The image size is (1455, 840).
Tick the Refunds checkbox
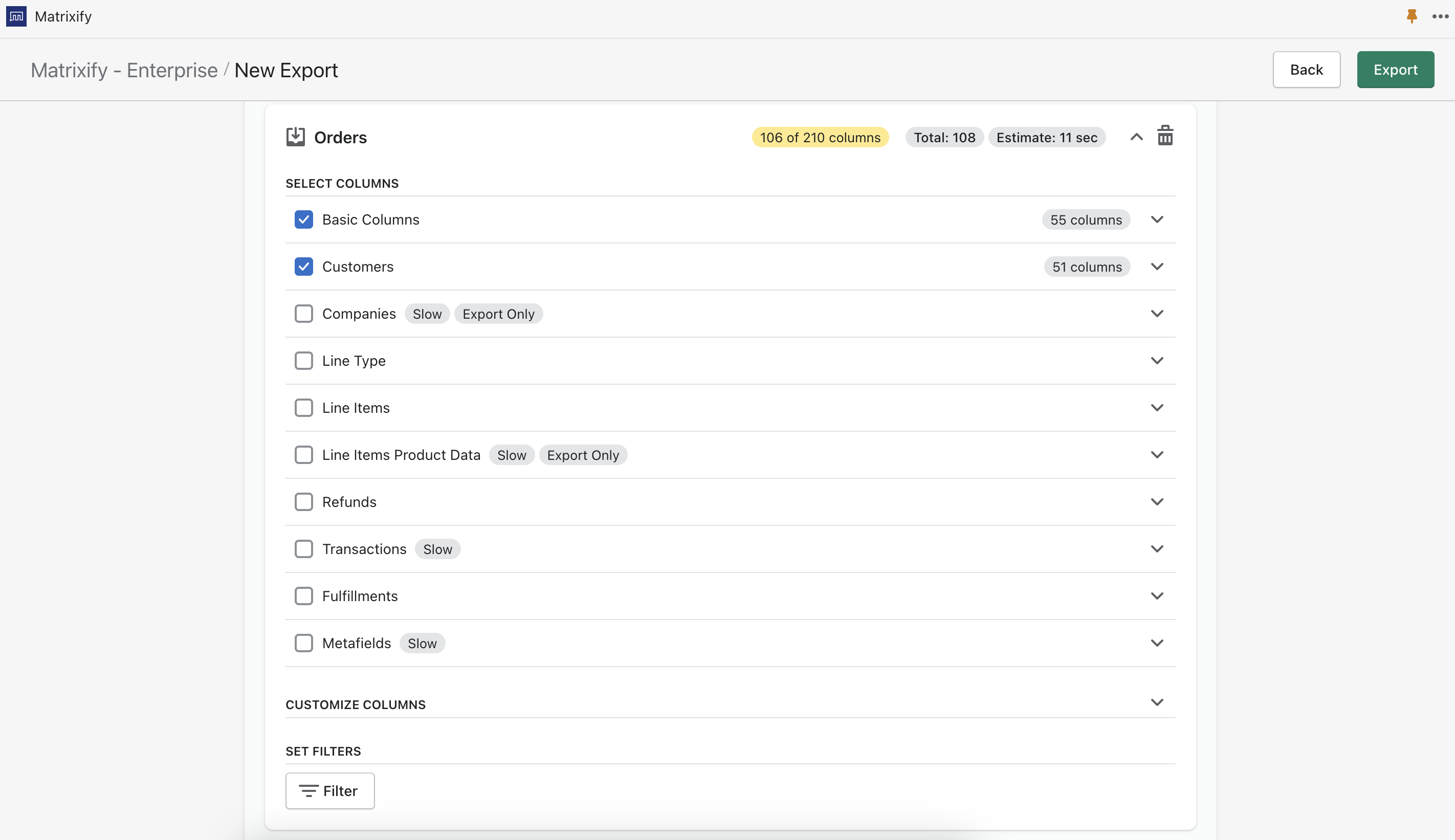pos(303,501)
